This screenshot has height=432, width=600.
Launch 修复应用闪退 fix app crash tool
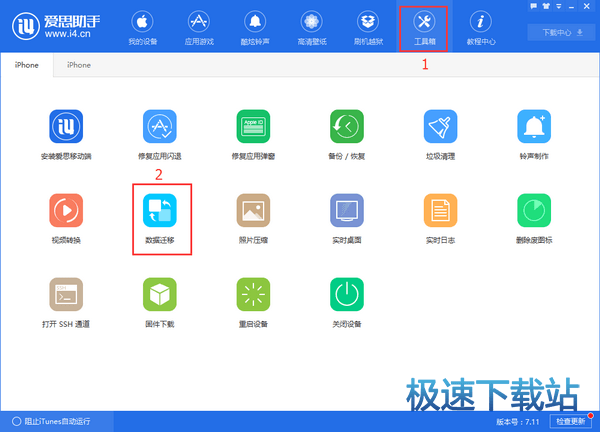click(160, 135)
